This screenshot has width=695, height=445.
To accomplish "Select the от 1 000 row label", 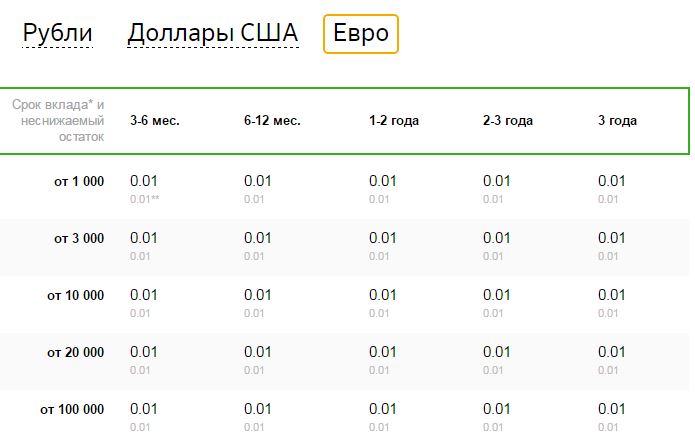I will (79, 181).
